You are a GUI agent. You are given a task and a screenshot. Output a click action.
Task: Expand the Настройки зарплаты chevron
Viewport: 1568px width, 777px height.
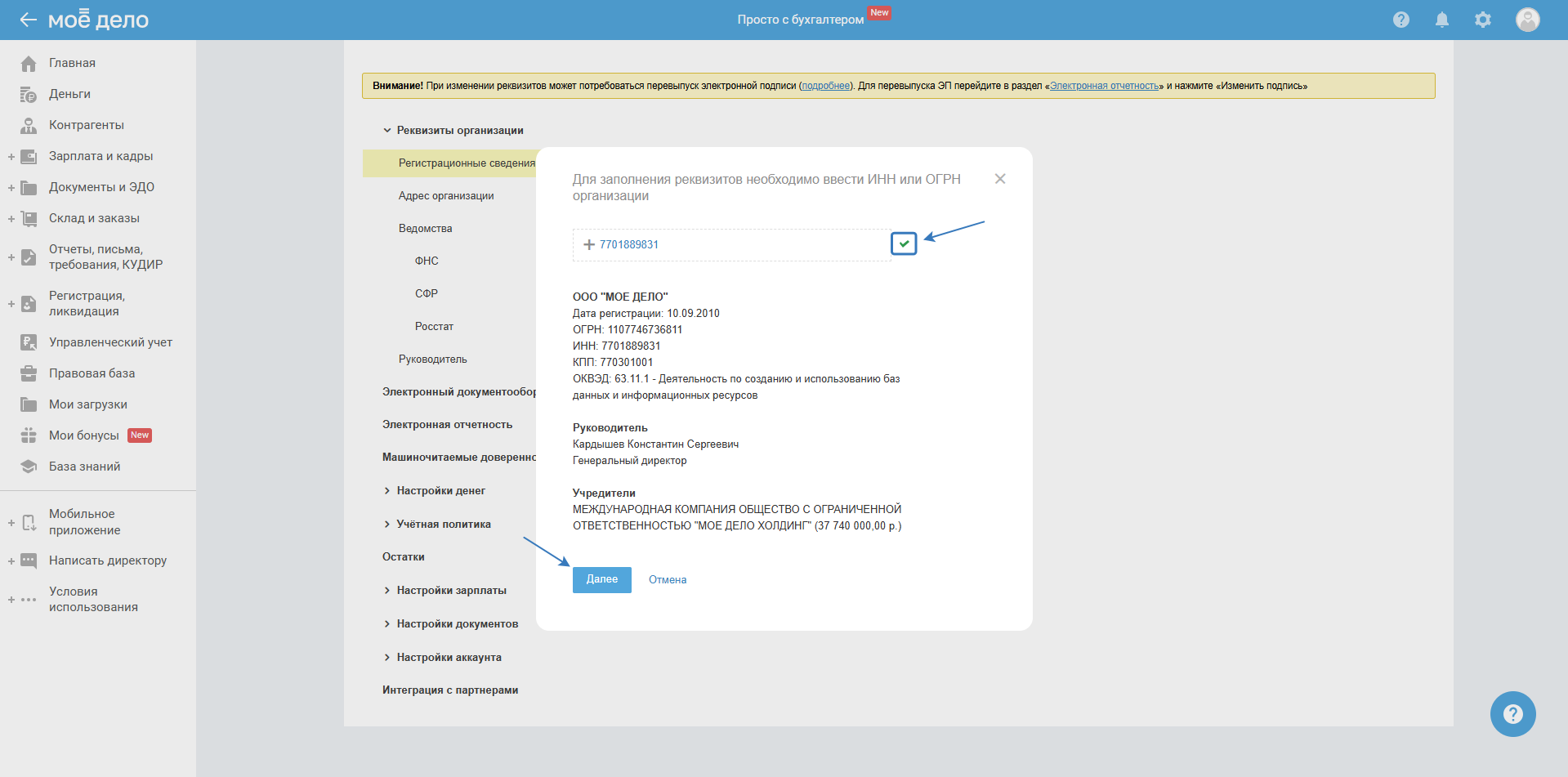387,591
